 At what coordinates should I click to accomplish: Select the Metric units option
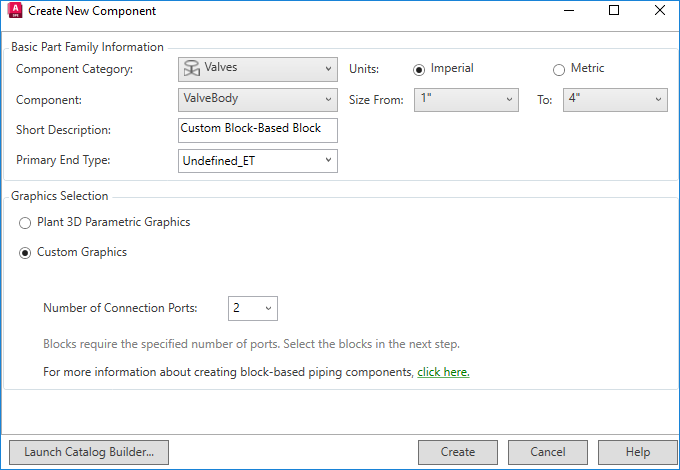point(559,69)
